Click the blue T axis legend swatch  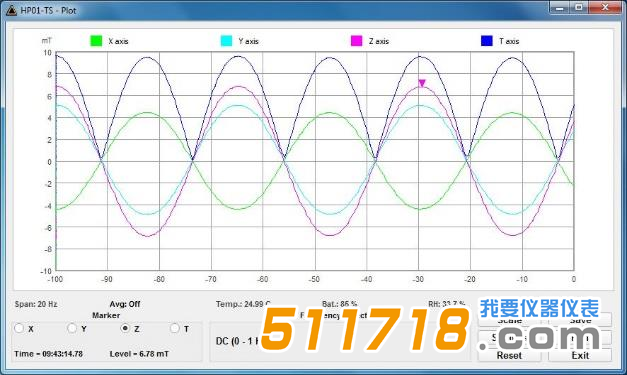[487, 41]
